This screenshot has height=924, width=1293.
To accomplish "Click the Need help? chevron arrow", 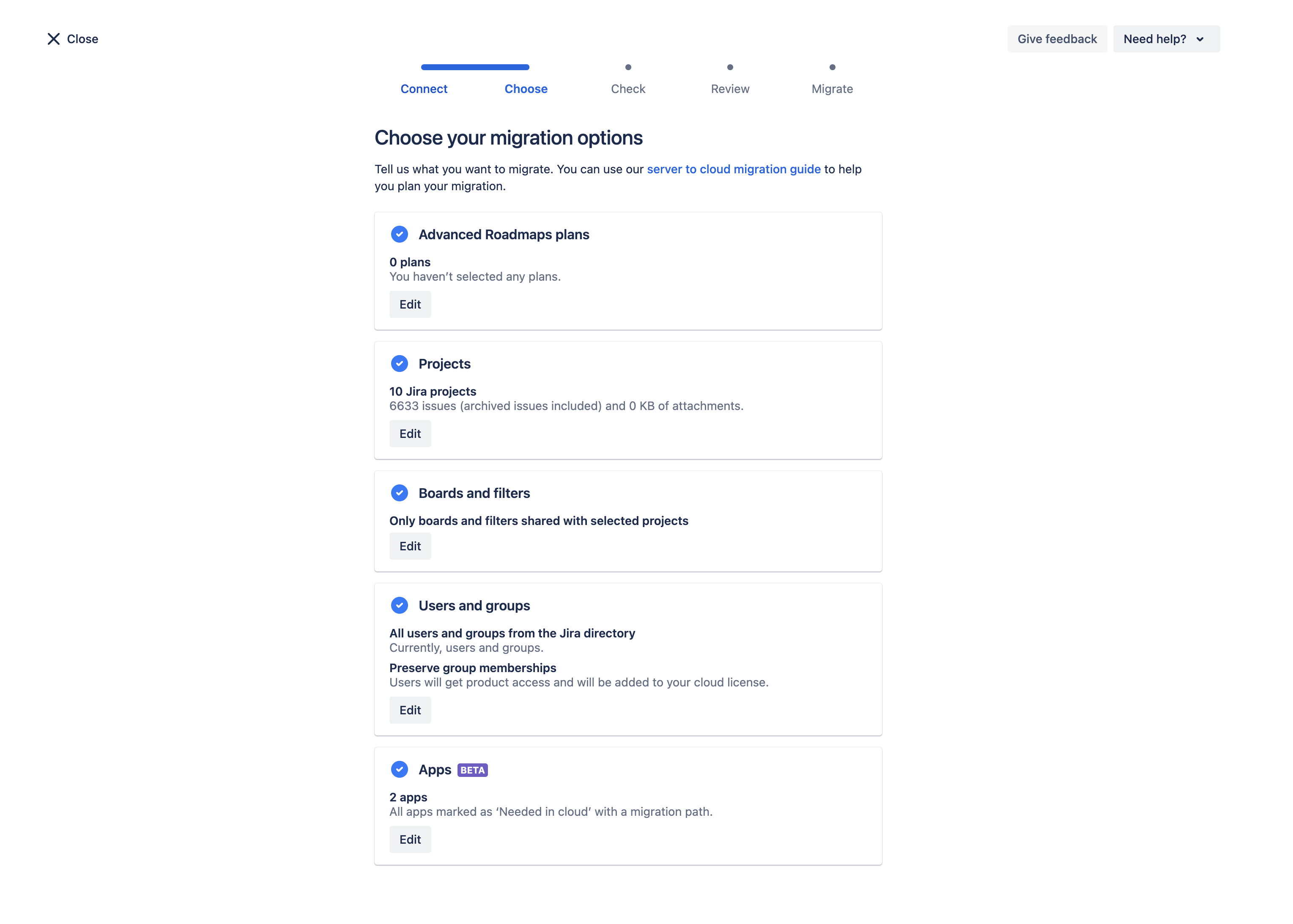I will click(1200, 39).
